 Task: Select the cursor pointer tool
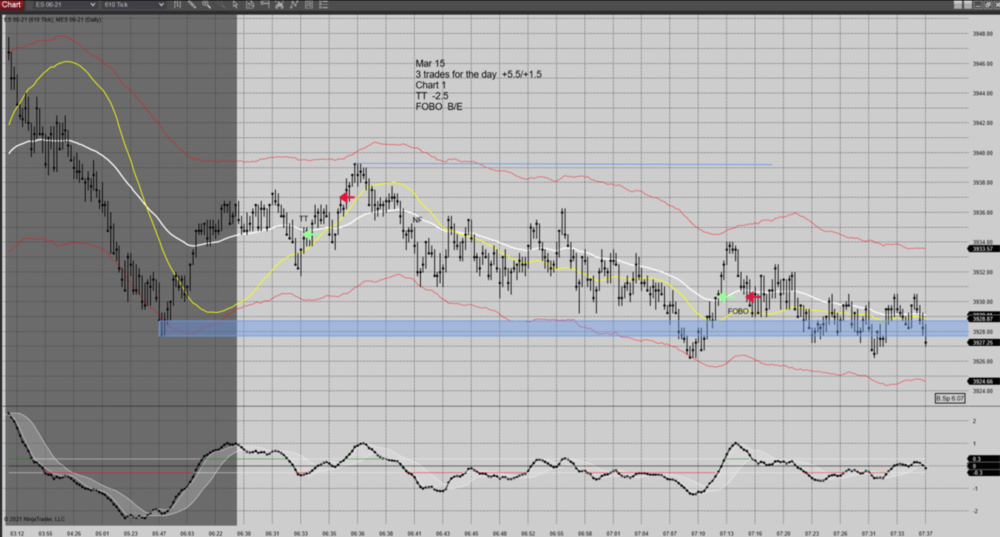(233, 5)
